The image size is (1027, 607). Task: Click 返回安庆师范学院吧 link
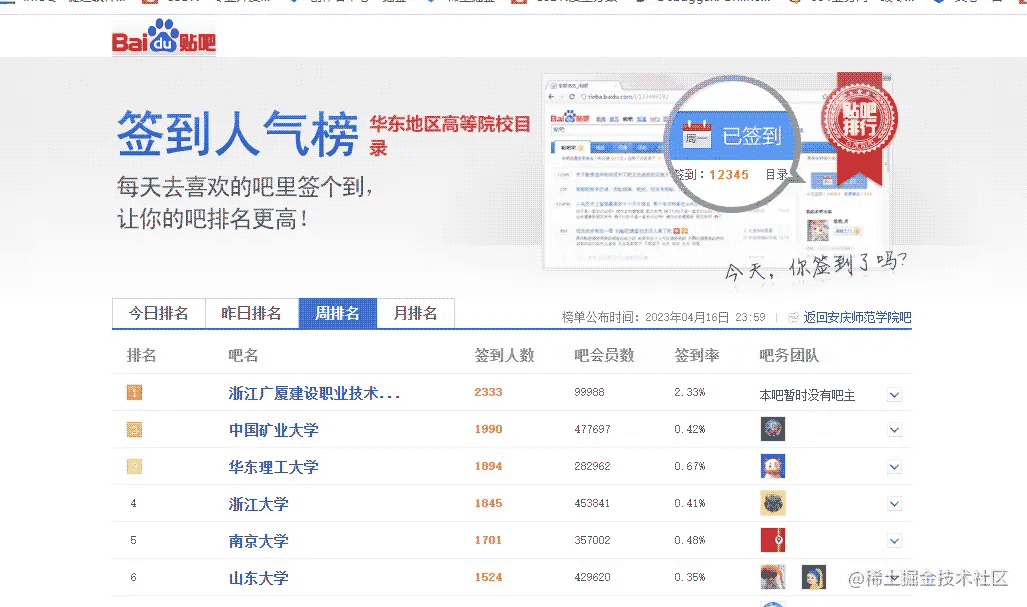point(857,317)
